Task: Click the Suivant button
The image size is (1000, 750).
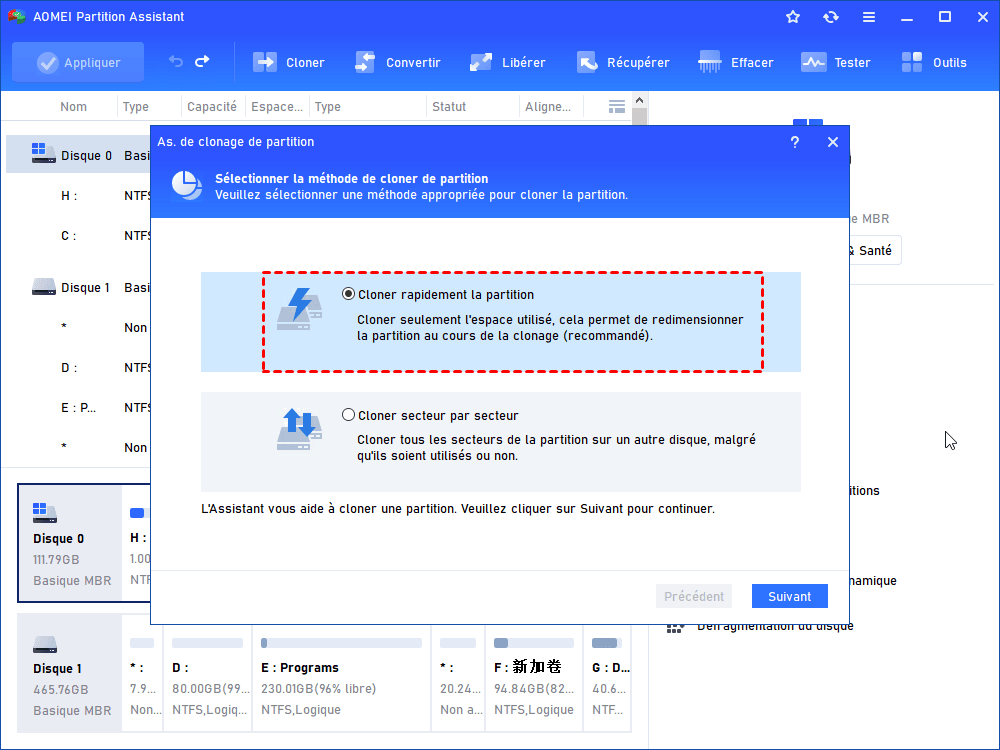Action: coord(790,596)
